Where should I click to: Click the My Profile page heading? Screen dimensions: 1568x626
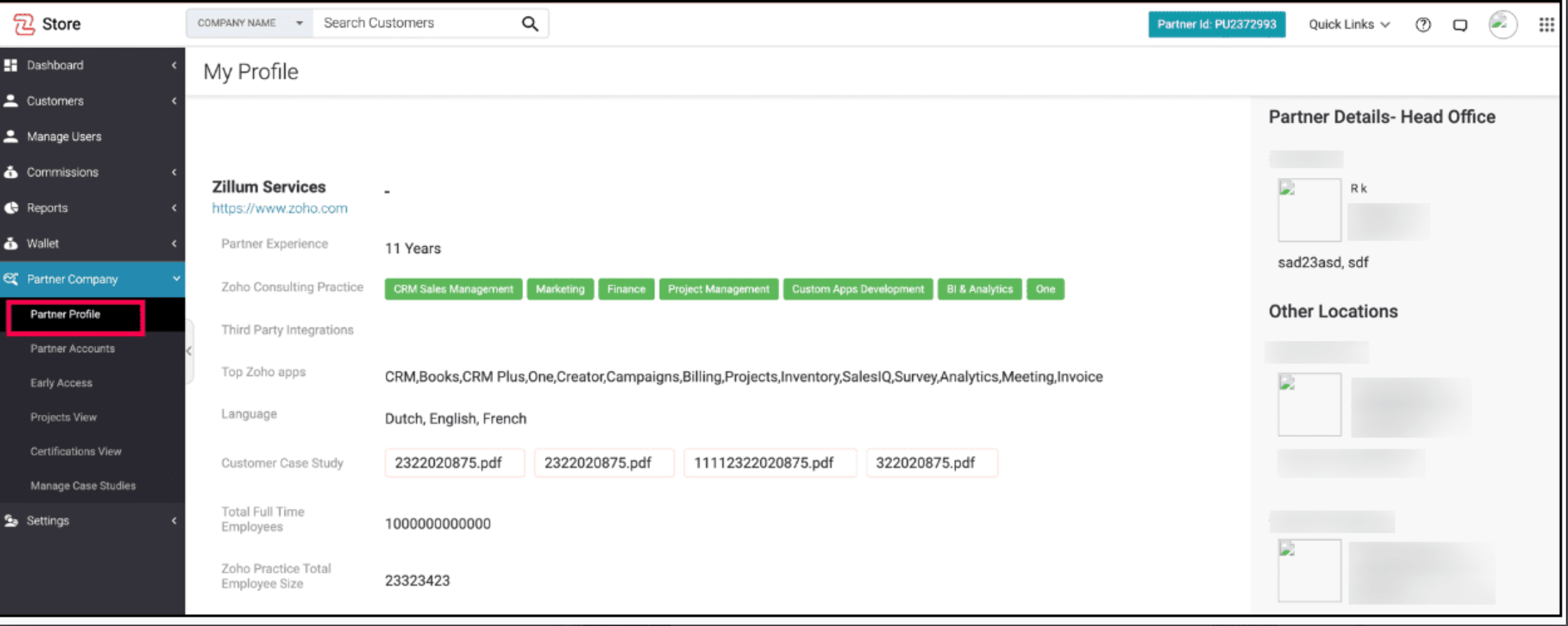(x=251, y=72)
